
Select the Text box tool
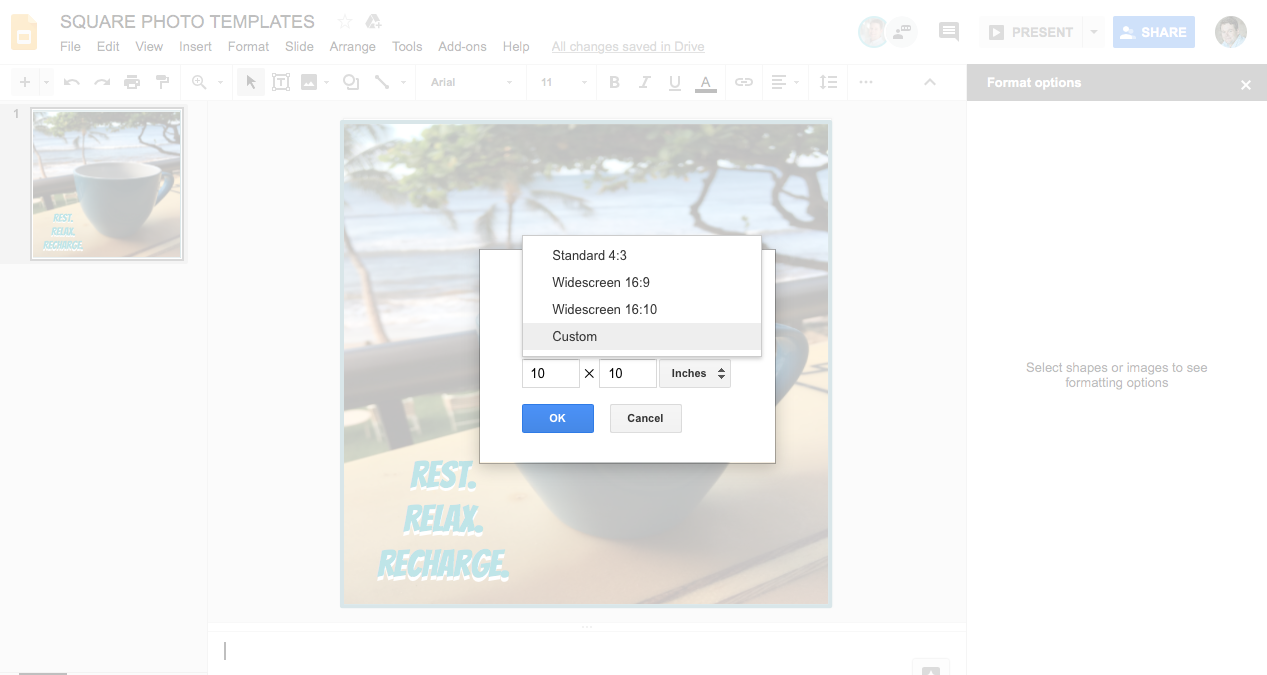[x=281, y=82]
